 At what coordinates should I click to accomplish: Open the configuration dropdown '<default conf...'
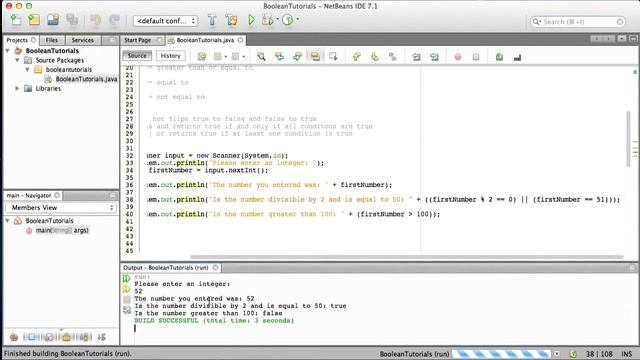(165, 21)
